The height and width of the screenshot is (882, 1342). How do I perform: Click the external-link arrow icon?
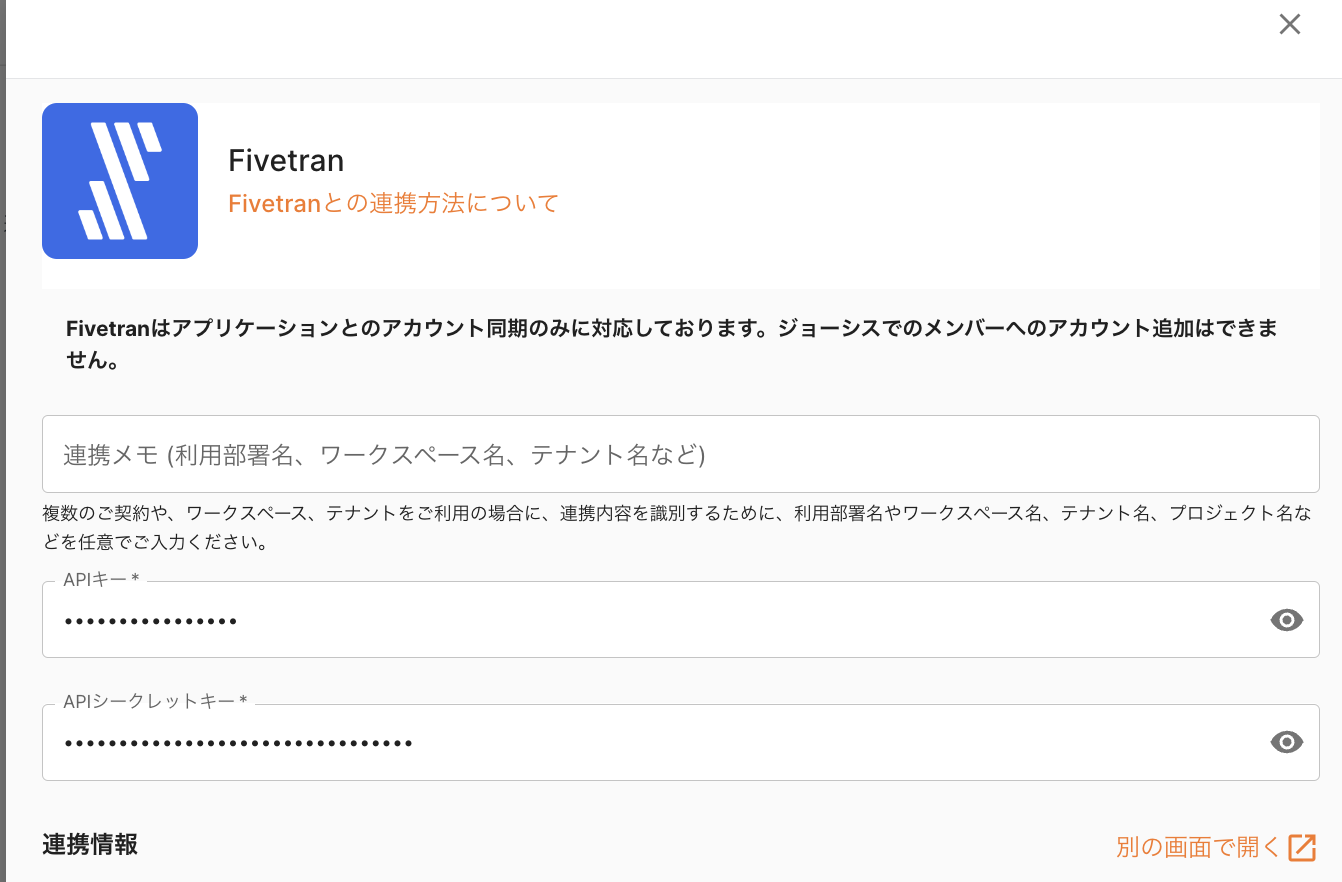coord(1302,847)
